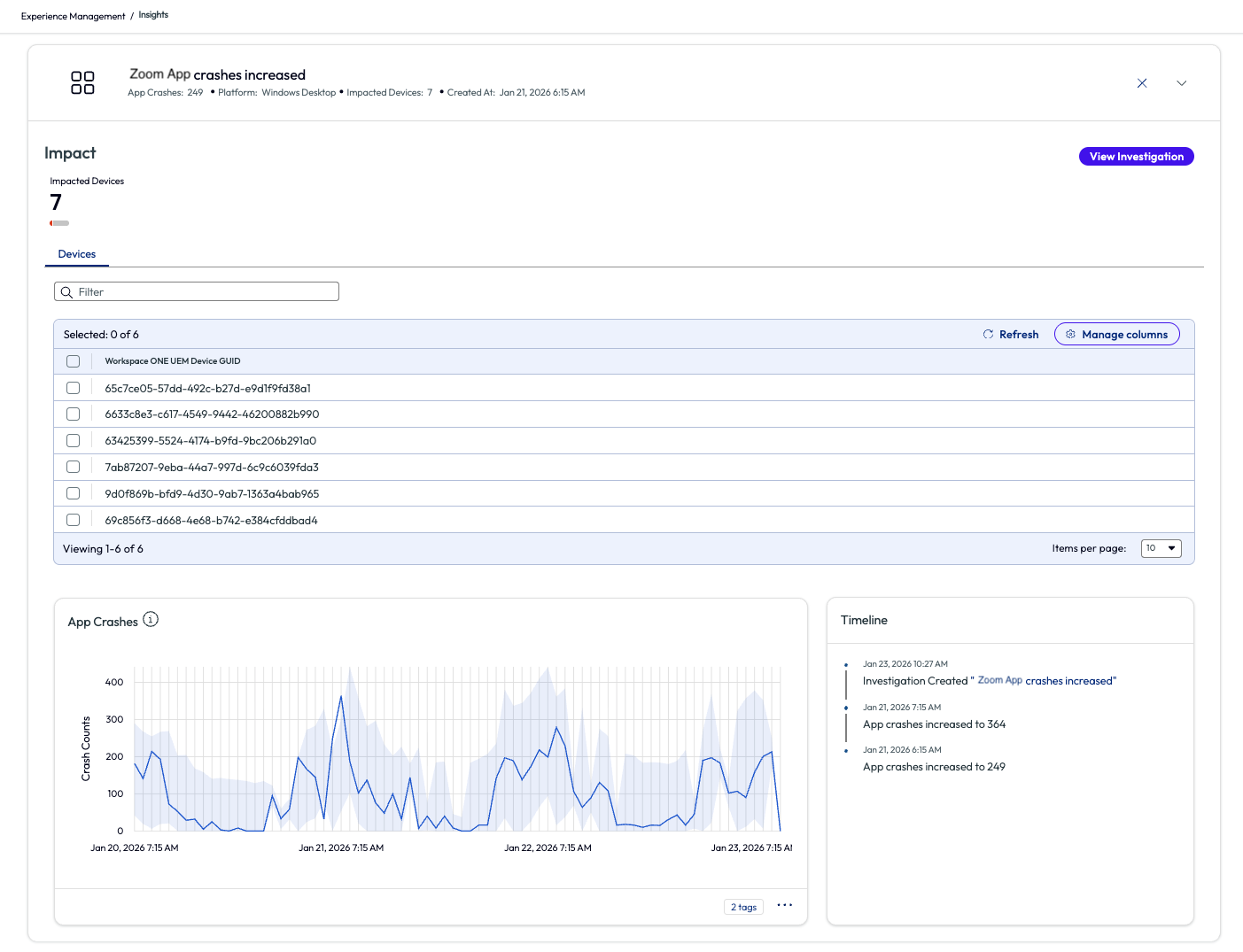Click the Jan 20, 2026 7:15 AM x-axis label
1243x952 pixels.
pos(135,848)
